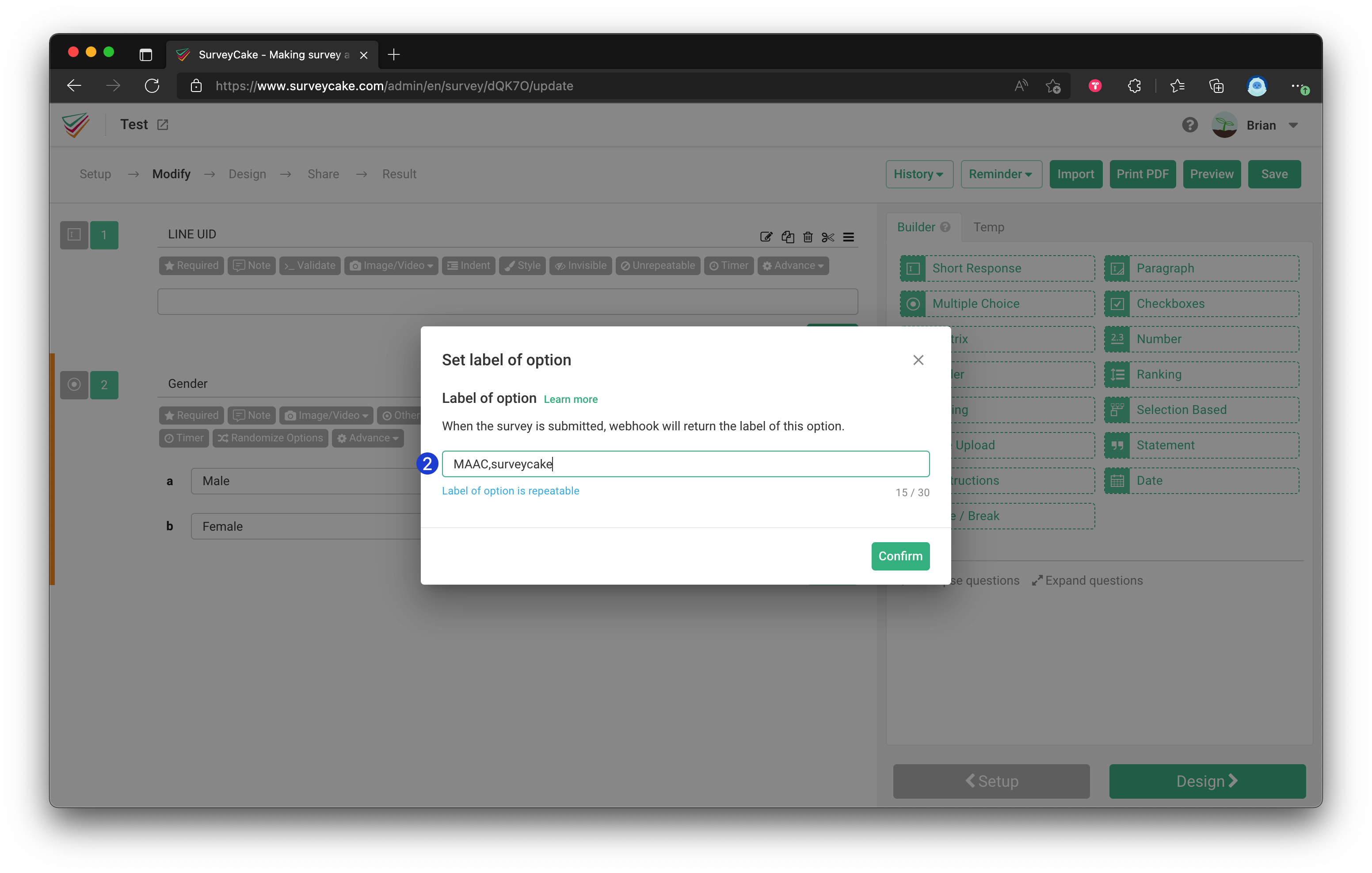Toggle Required on Gender question
This screenshot has width=1372, height=873.
point(191,415)
